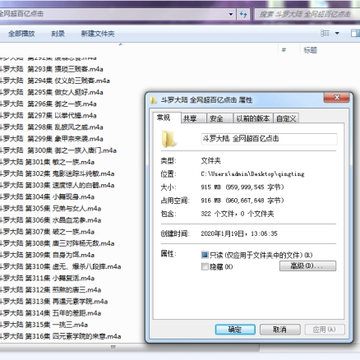
Task: Select file 第301集 in the list
Action: tap(47, 162)
